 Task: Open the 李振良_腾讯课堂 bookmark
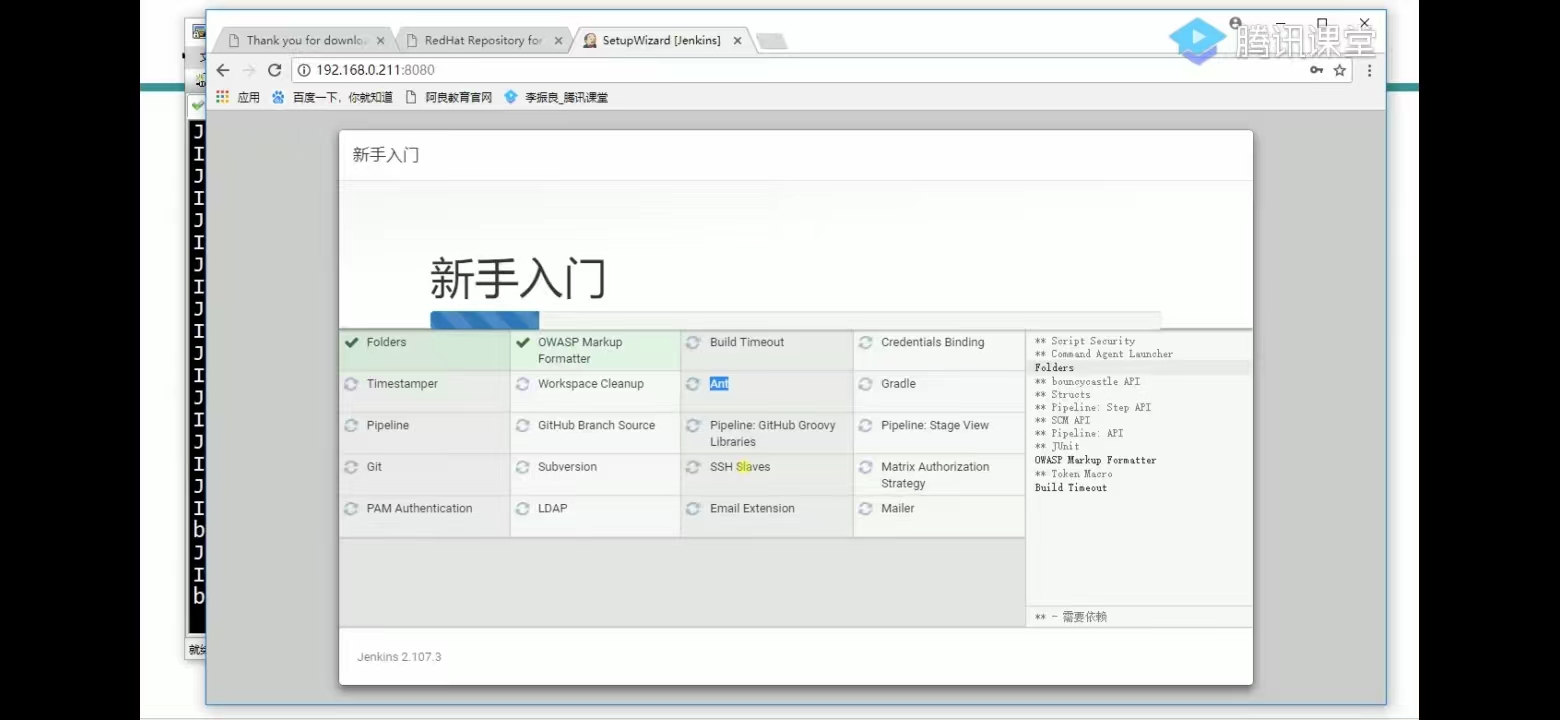pyautogui.click(x=556, y=97)
